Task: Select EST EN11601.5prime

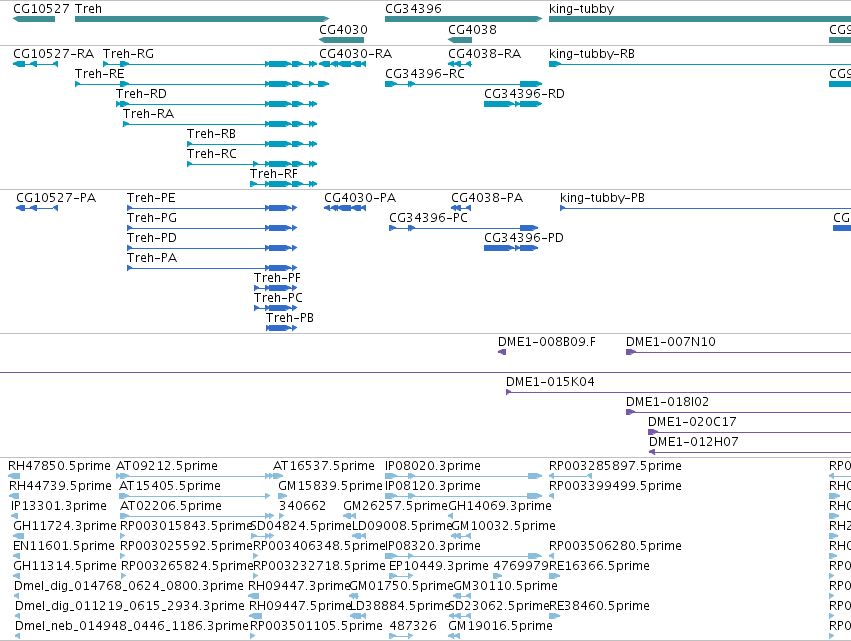Action: tap(17, 556)
